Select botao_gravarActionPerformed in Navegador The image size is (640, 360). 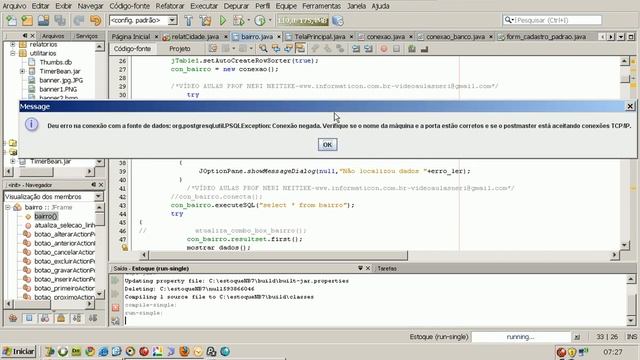click(x=64, y=270)
